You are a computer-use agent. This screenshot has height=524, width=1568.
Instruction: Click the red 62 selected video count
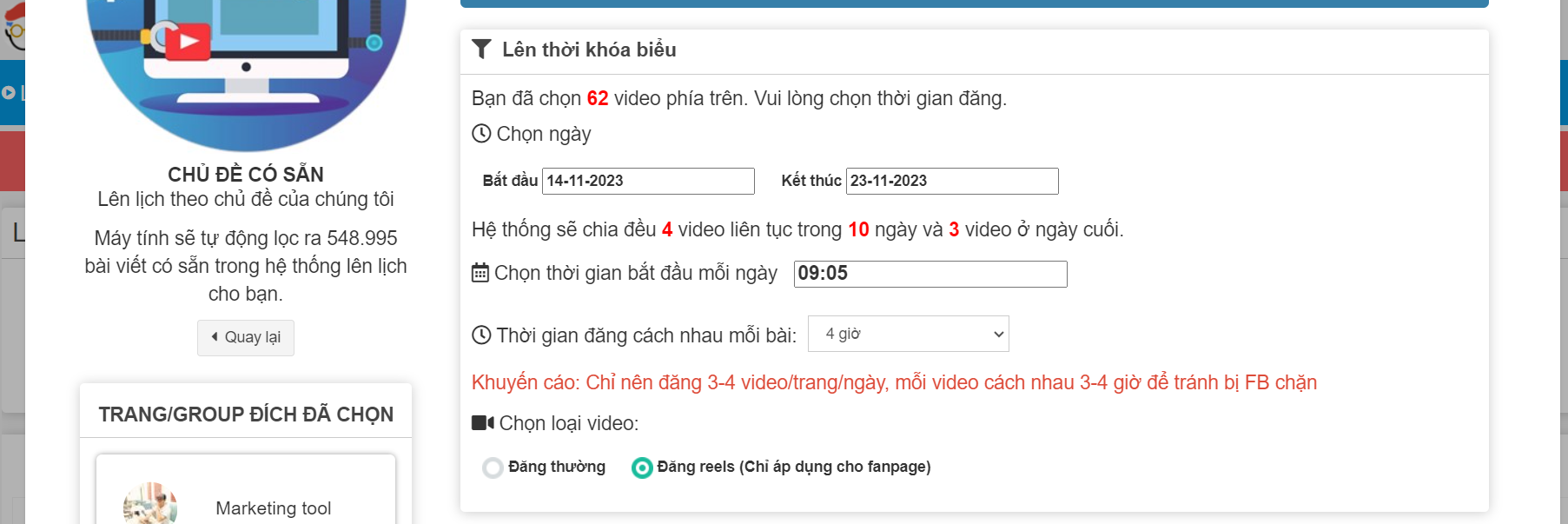click(598, 98)
